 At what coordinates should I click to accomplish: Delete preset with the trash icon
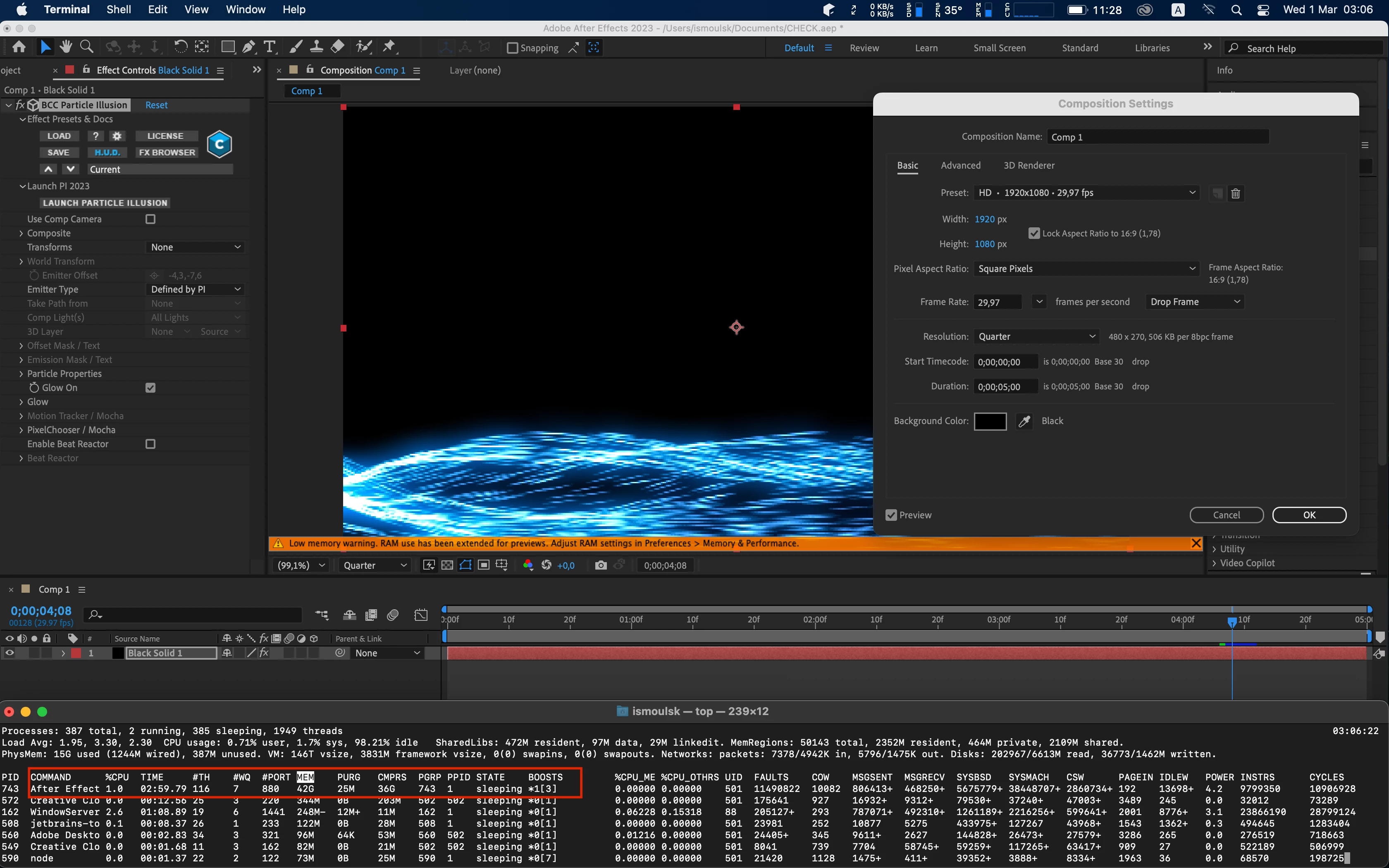[1236, 193]
